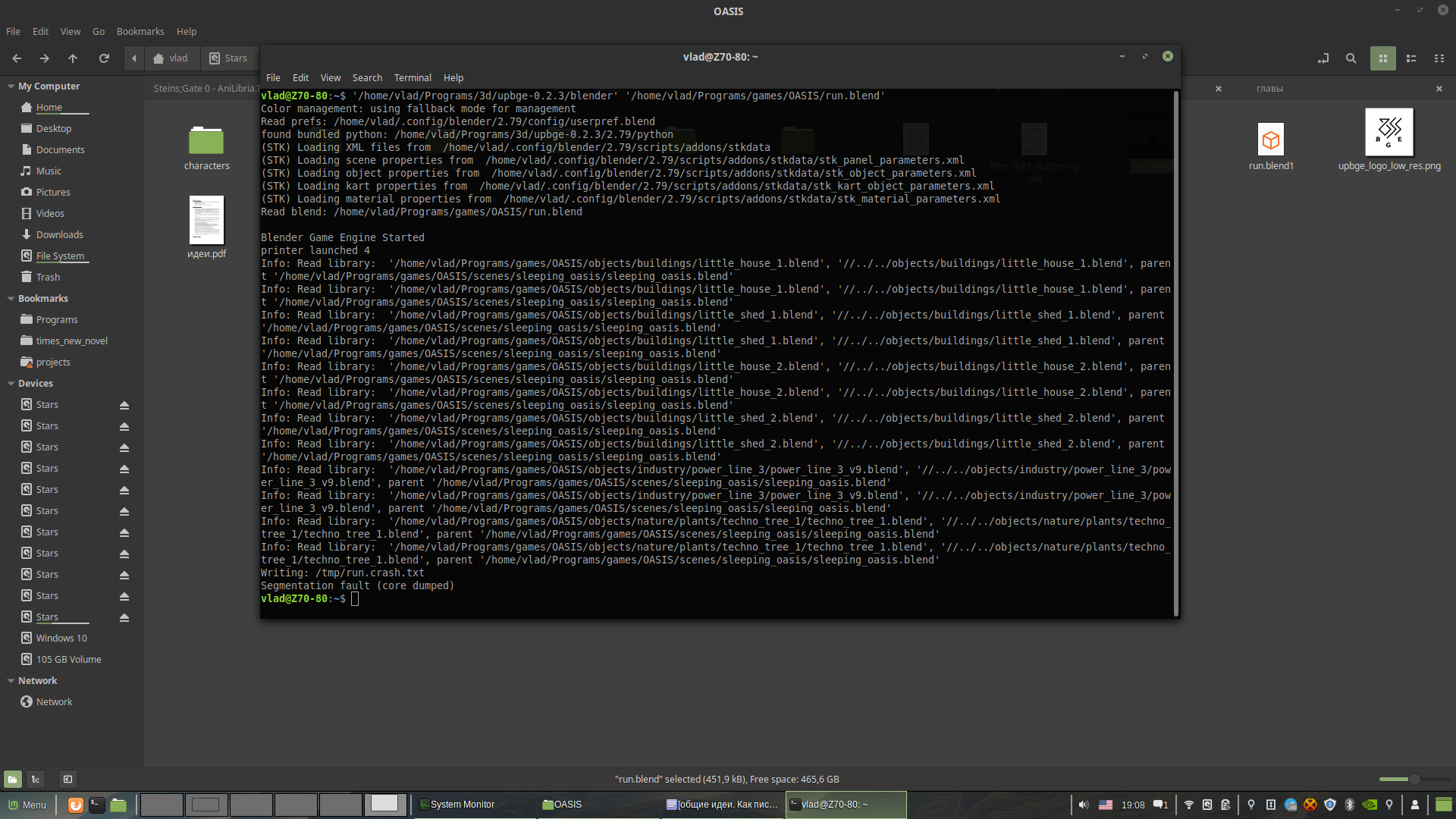The image size is (1456, 819).
Task: Eject the first Stars device
Action: [124, 405]
